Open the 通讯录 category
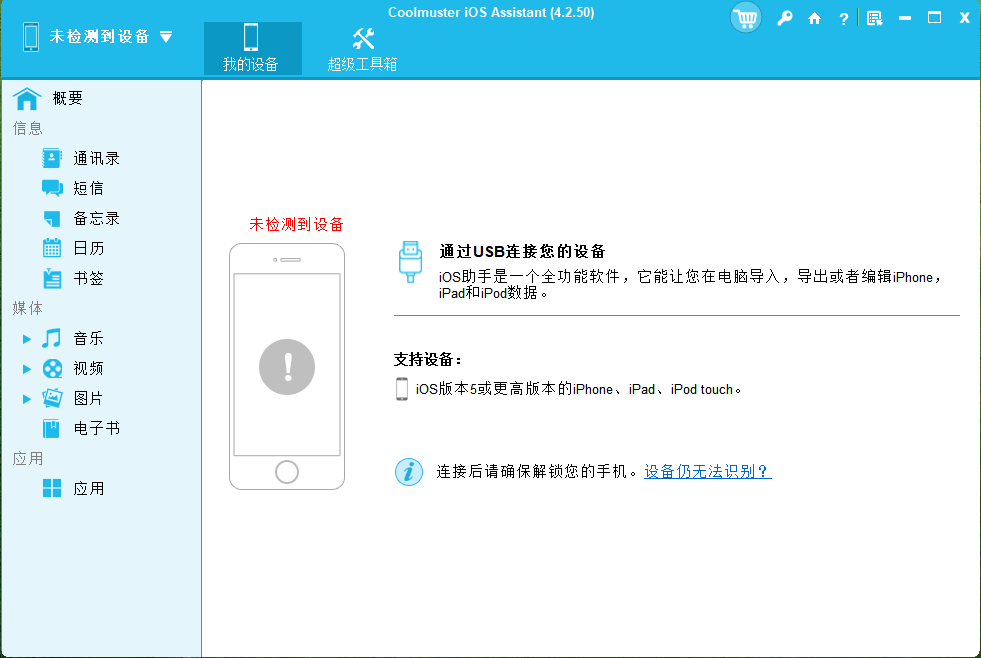The height and width of the screenshot is (658, 981). tap(96, 158)
